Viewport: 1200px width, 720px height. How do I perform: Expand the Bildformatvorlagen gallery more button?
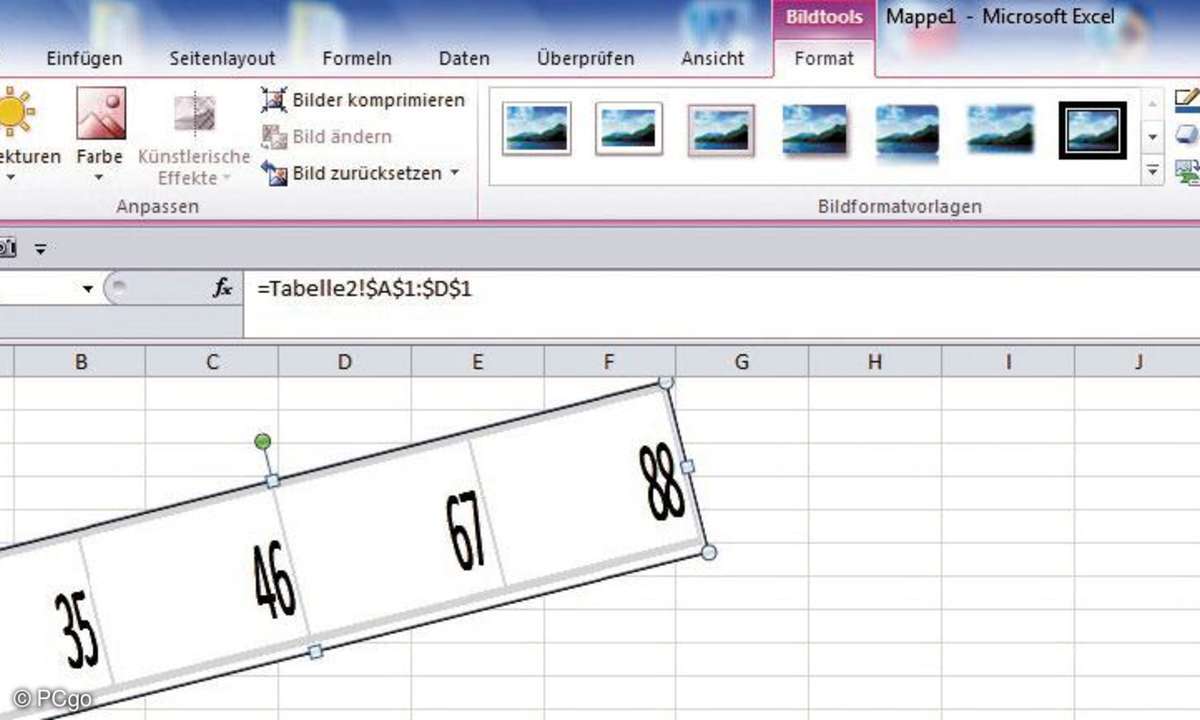[x=1154, y=171]
